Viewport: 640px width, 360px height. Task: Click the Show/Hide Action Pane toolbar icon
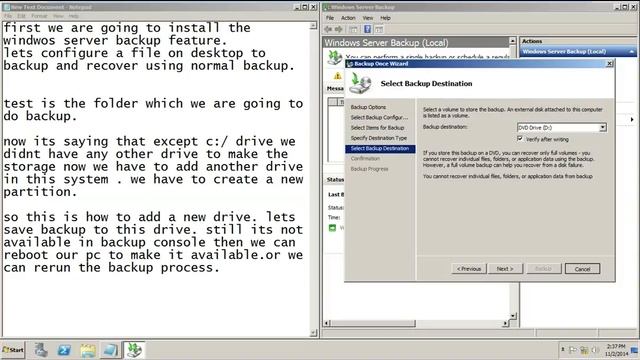pyautogui.click(x=379, y=29)
